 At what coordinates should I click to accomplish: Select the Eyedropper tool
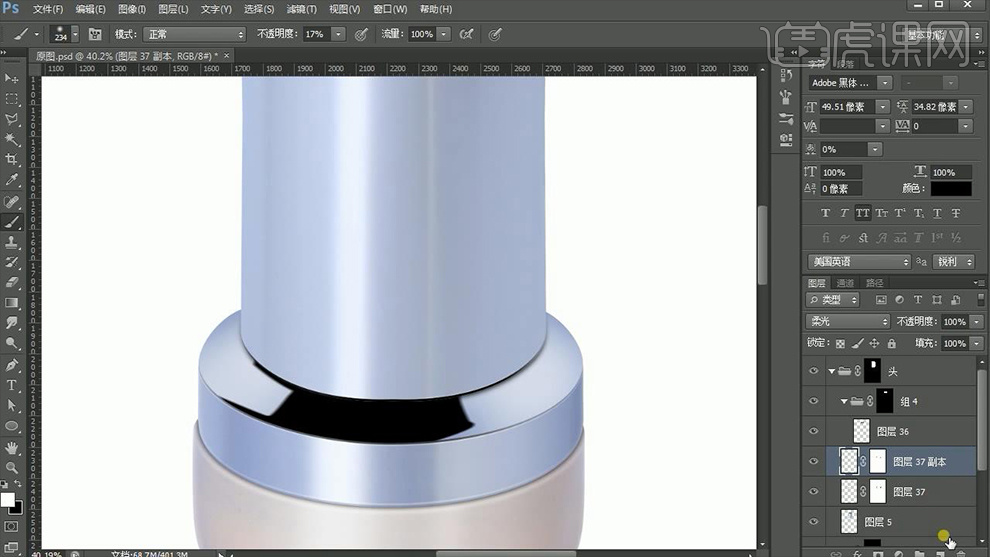[x=12, y=180]
